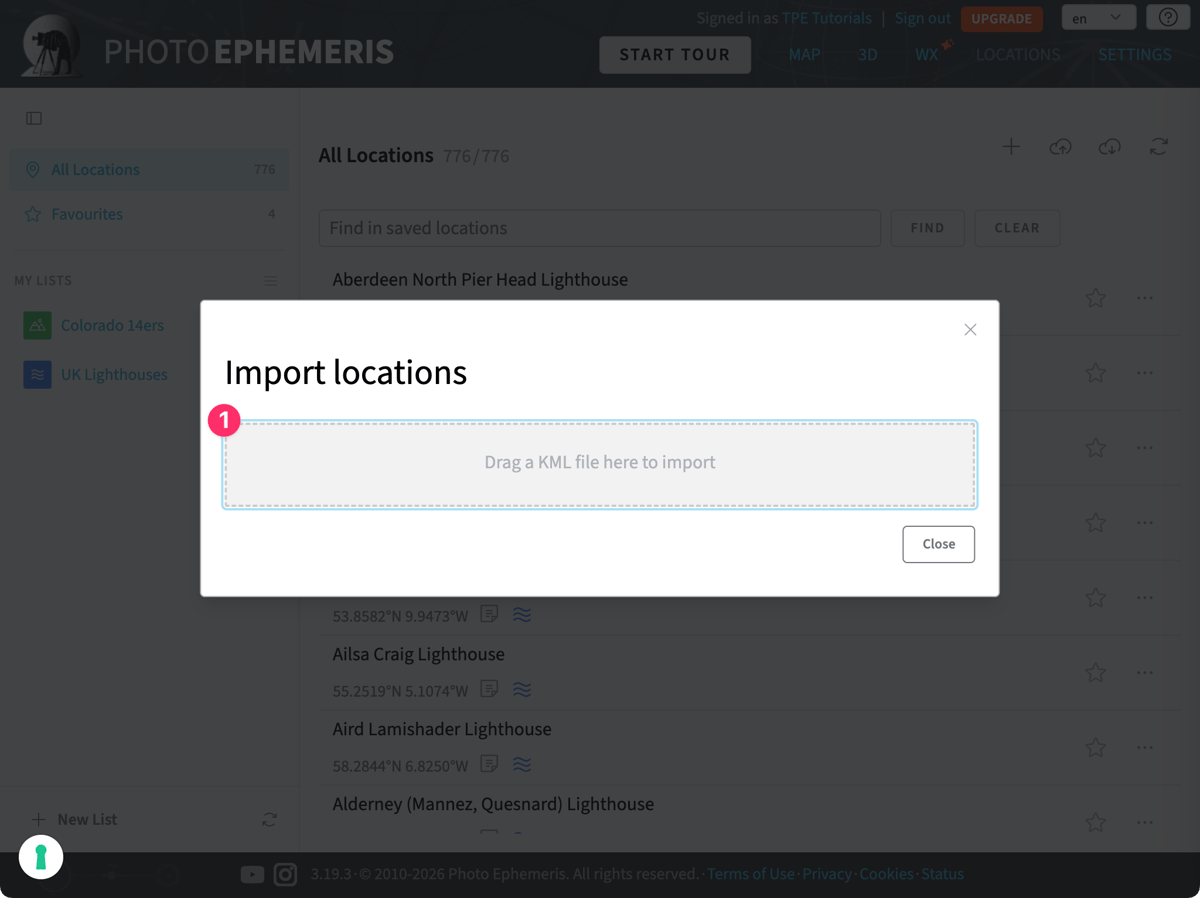Screen dimensions: 1200x898
Task: Click the cloud upload import icon
Action: coord(1060,147)
